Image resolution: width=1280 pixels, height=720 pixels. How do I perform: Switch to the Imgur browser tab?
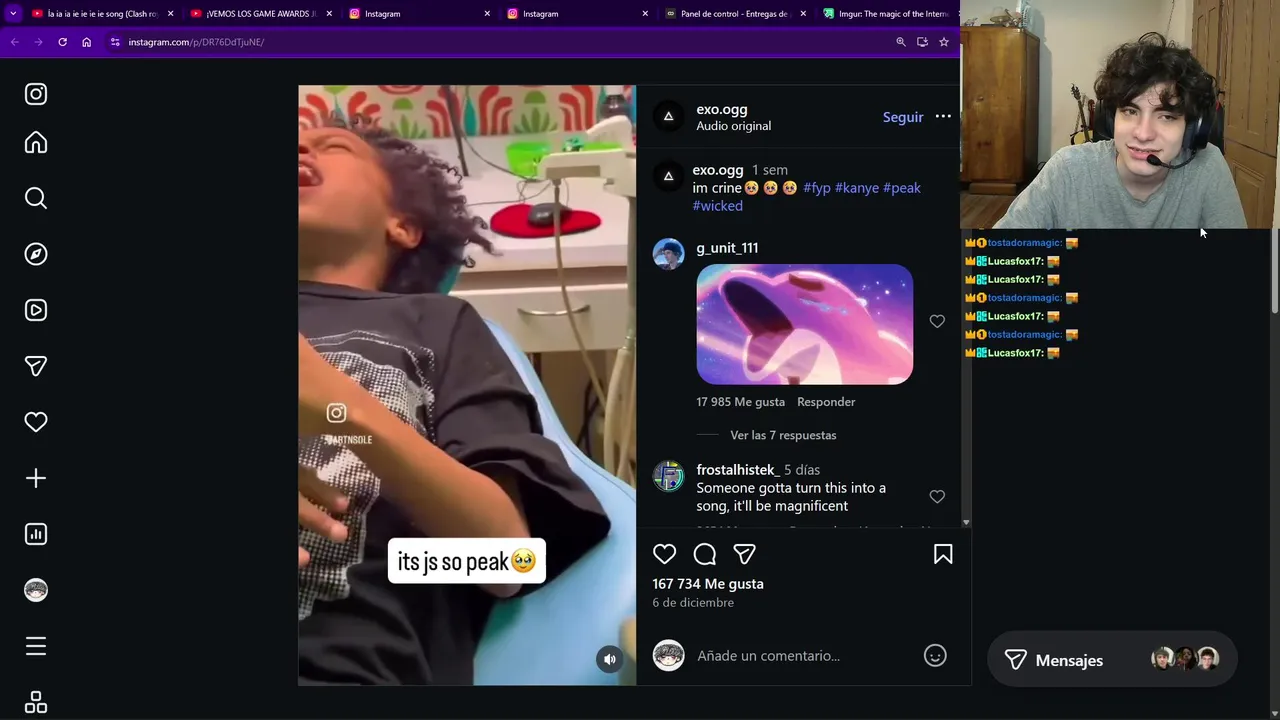(886, 14)
